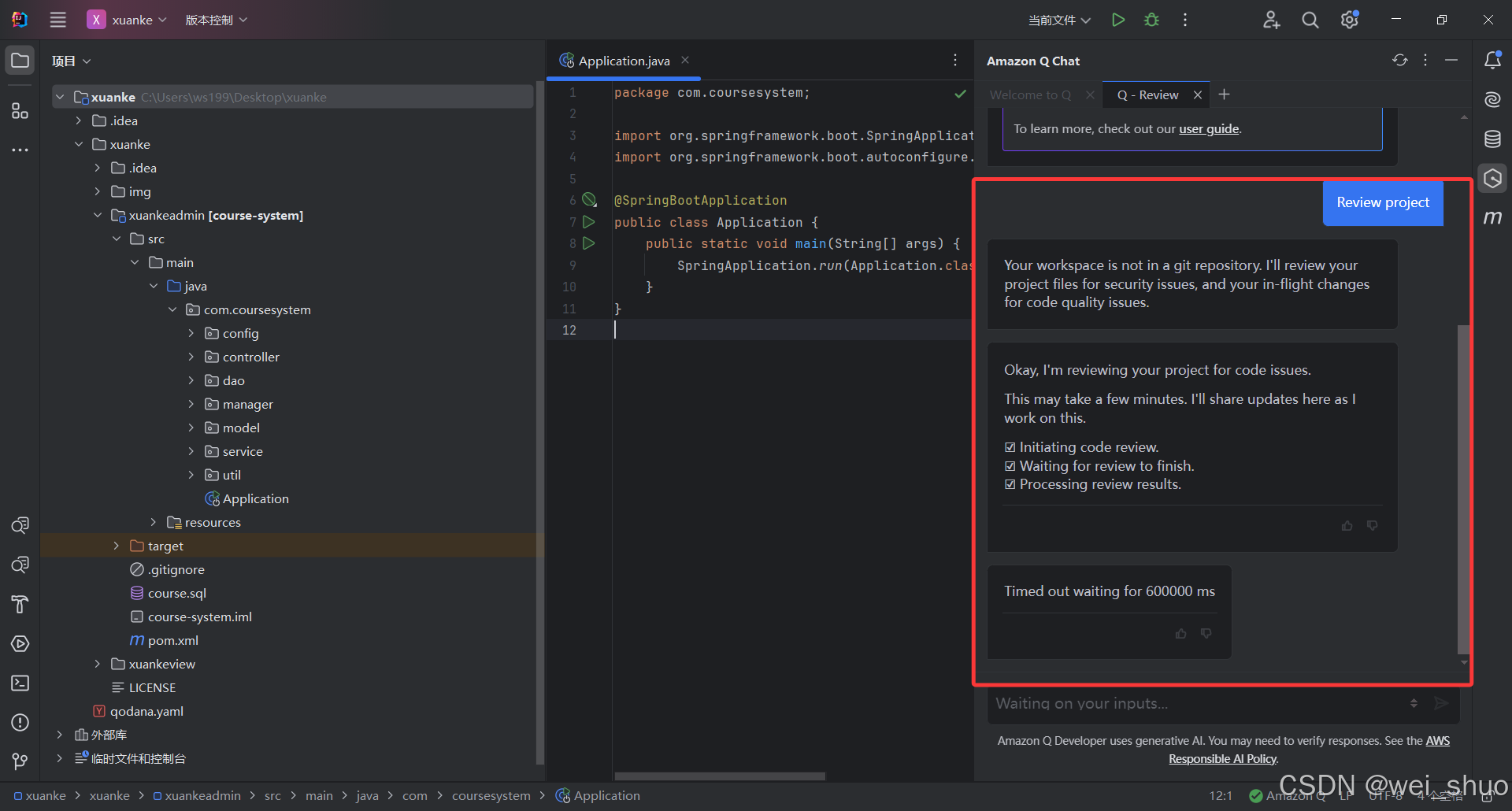The height and width of the screenshot is (811, 1512).
Task: Open the current file run configuration dropdown
Action: pos(1059,20)
